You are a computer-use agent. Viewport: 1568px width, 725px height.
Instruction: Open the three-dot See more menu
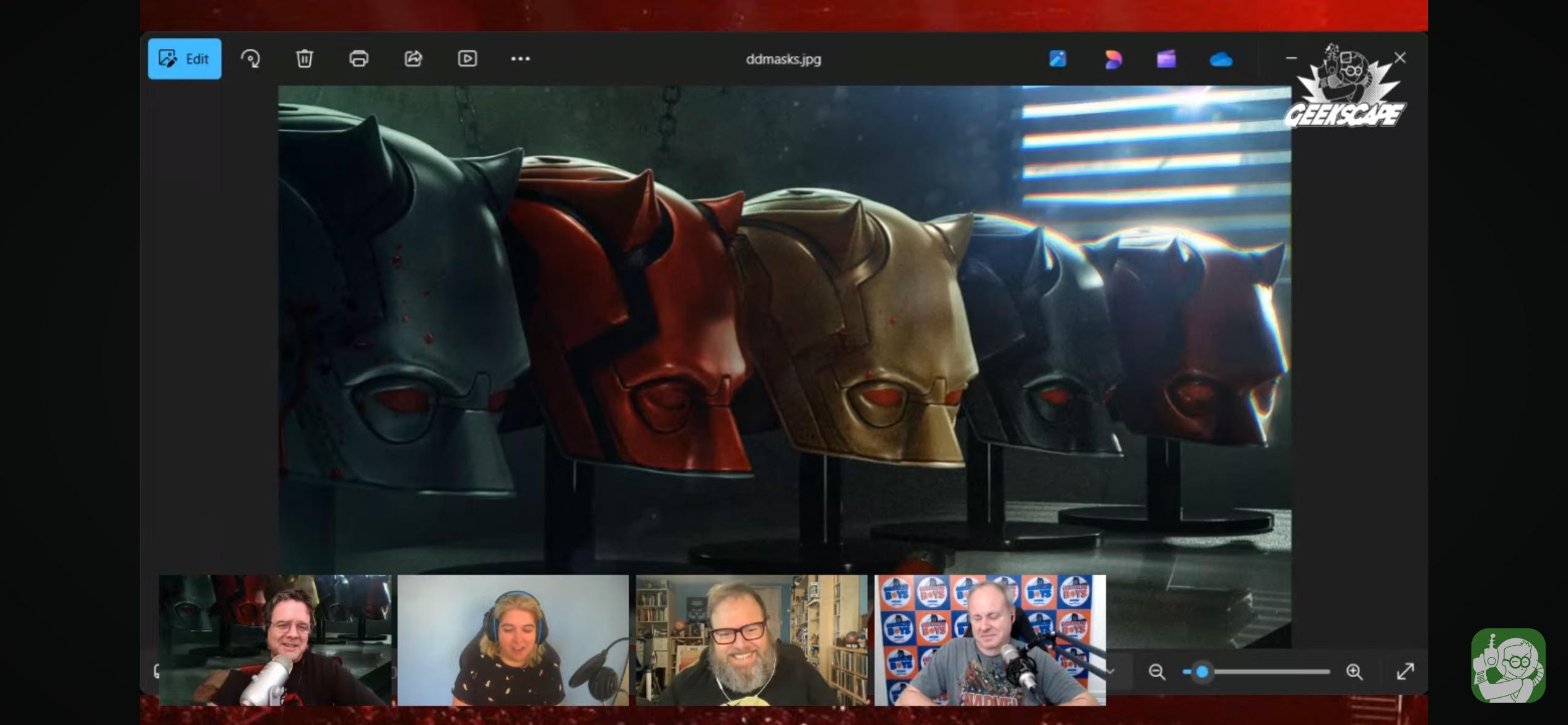coord(520,59)
